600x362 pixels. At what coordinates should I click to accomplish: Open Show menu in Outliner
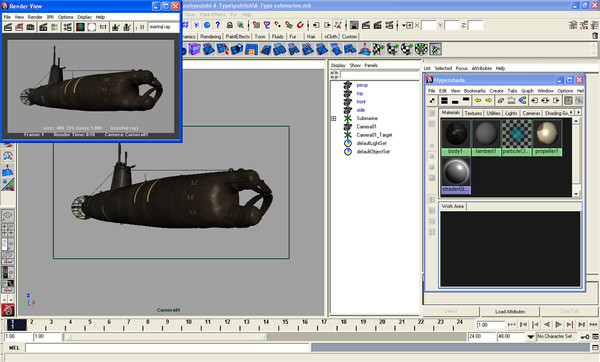(355, 65)
